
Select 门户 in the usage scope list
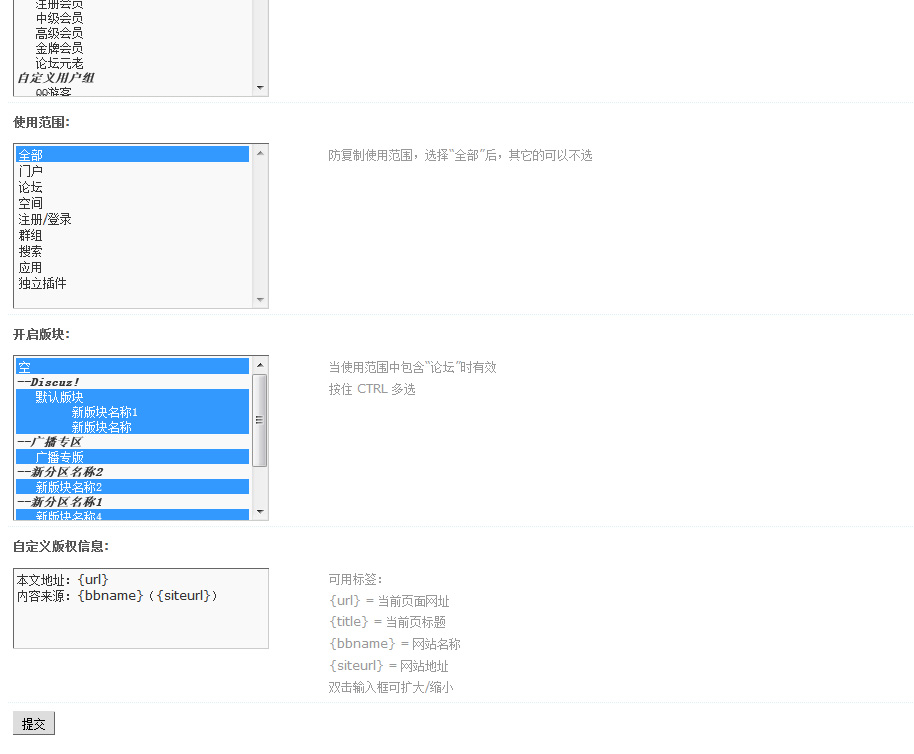tap(132, 171)
